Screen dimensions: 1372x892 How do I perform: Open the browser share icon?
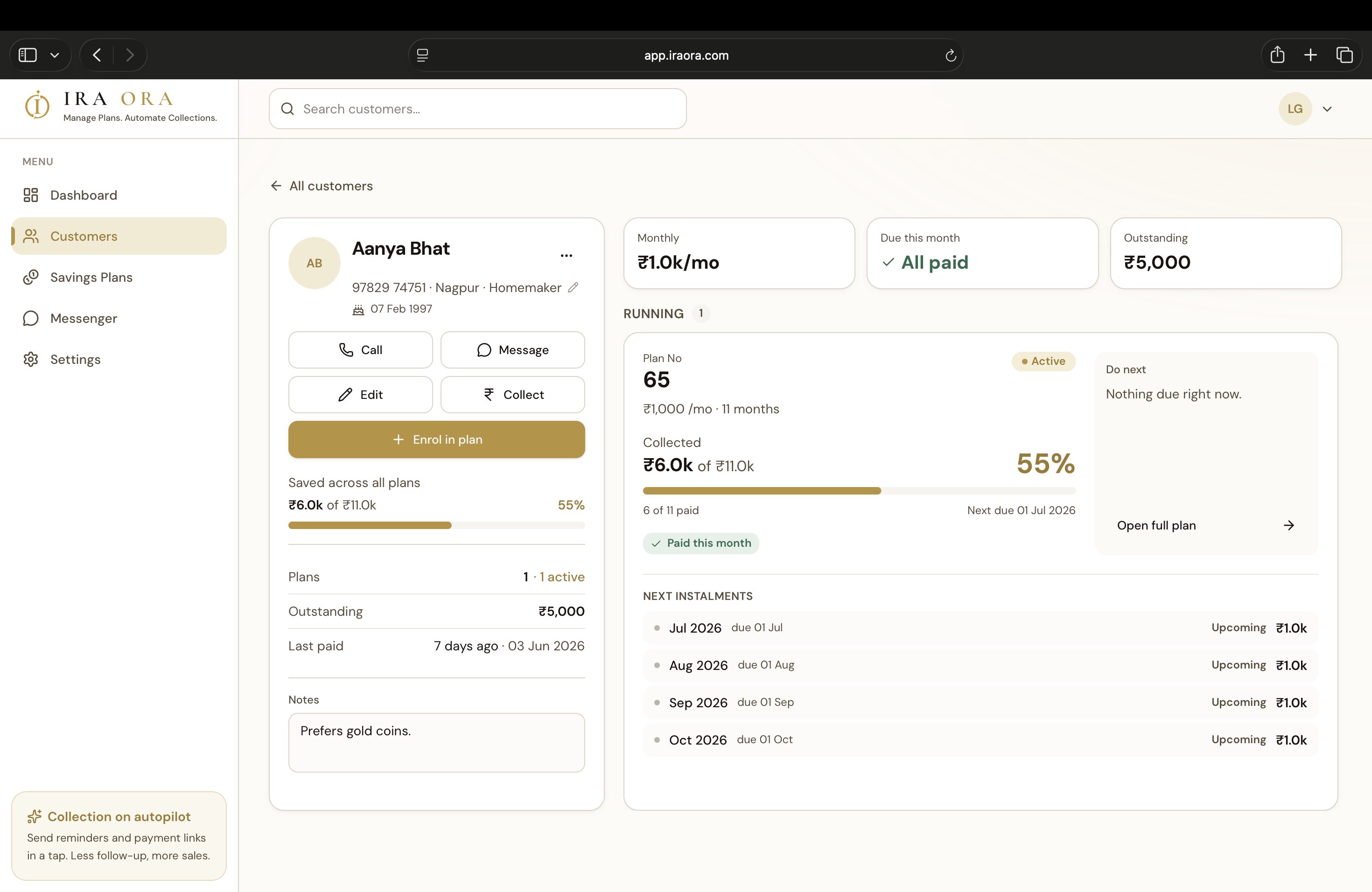(x=1277, y=55)
